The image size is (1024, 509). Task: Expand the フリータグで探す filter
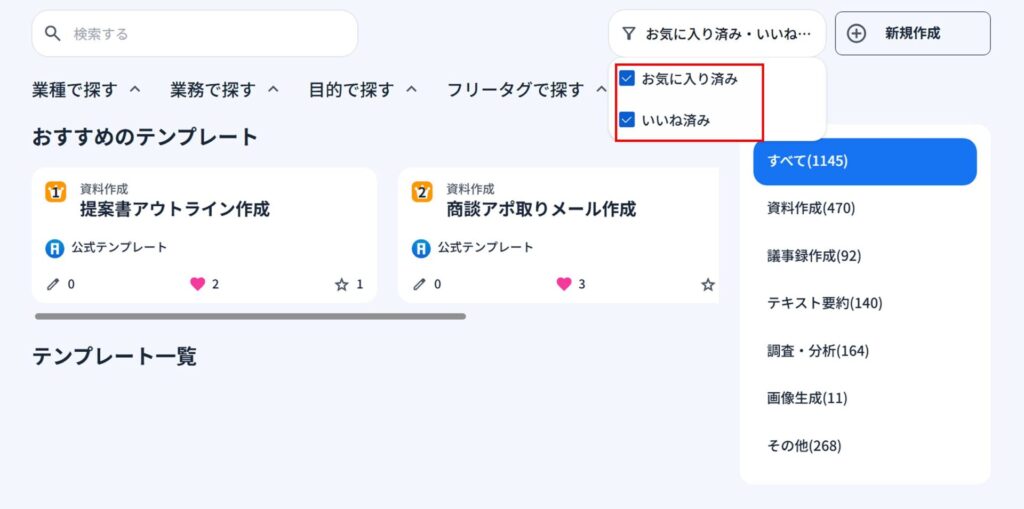coord(527,90)
